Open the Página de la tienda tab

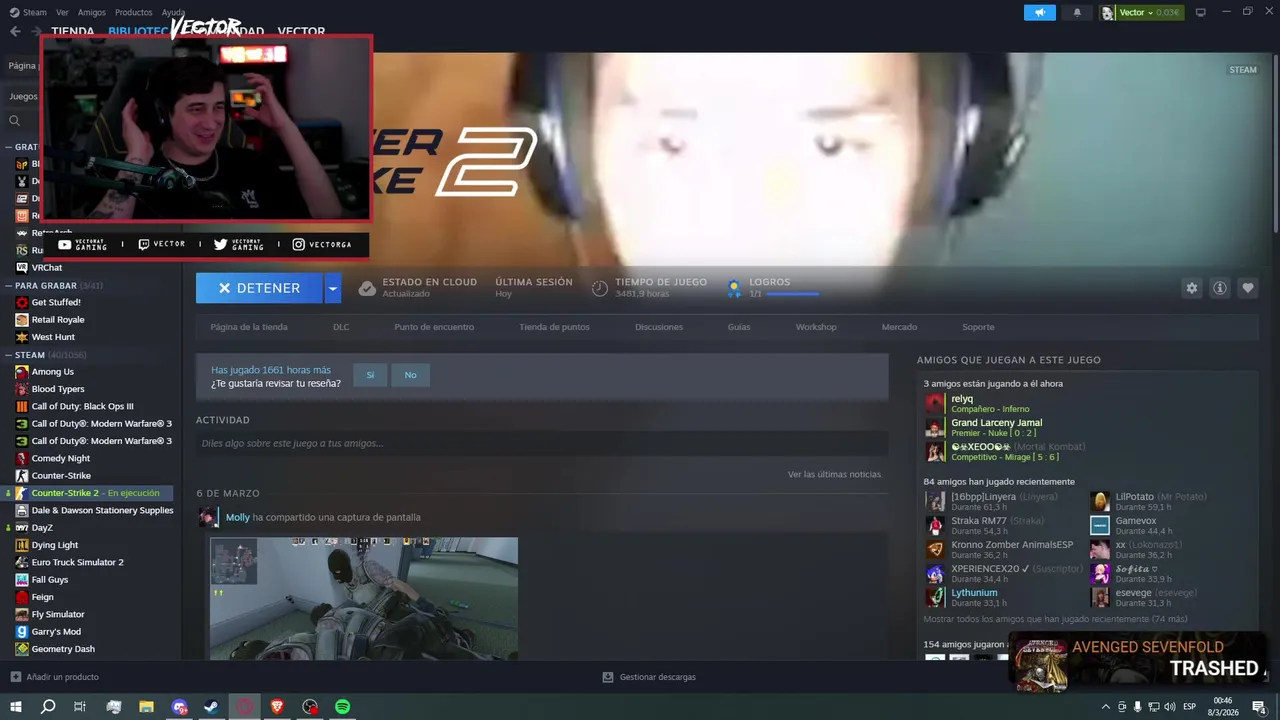(x=249, y=327)
